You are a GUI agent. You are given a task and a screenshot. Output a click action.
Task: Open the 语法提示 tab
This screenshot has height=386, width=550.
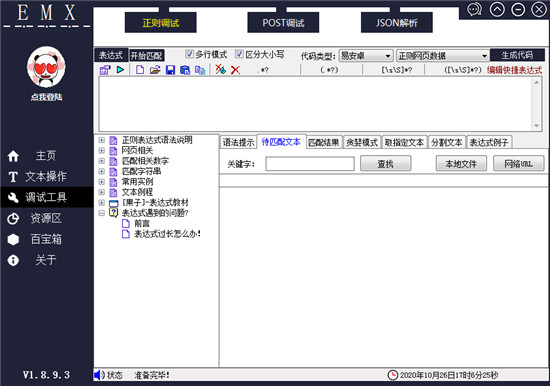coord(238,142)
